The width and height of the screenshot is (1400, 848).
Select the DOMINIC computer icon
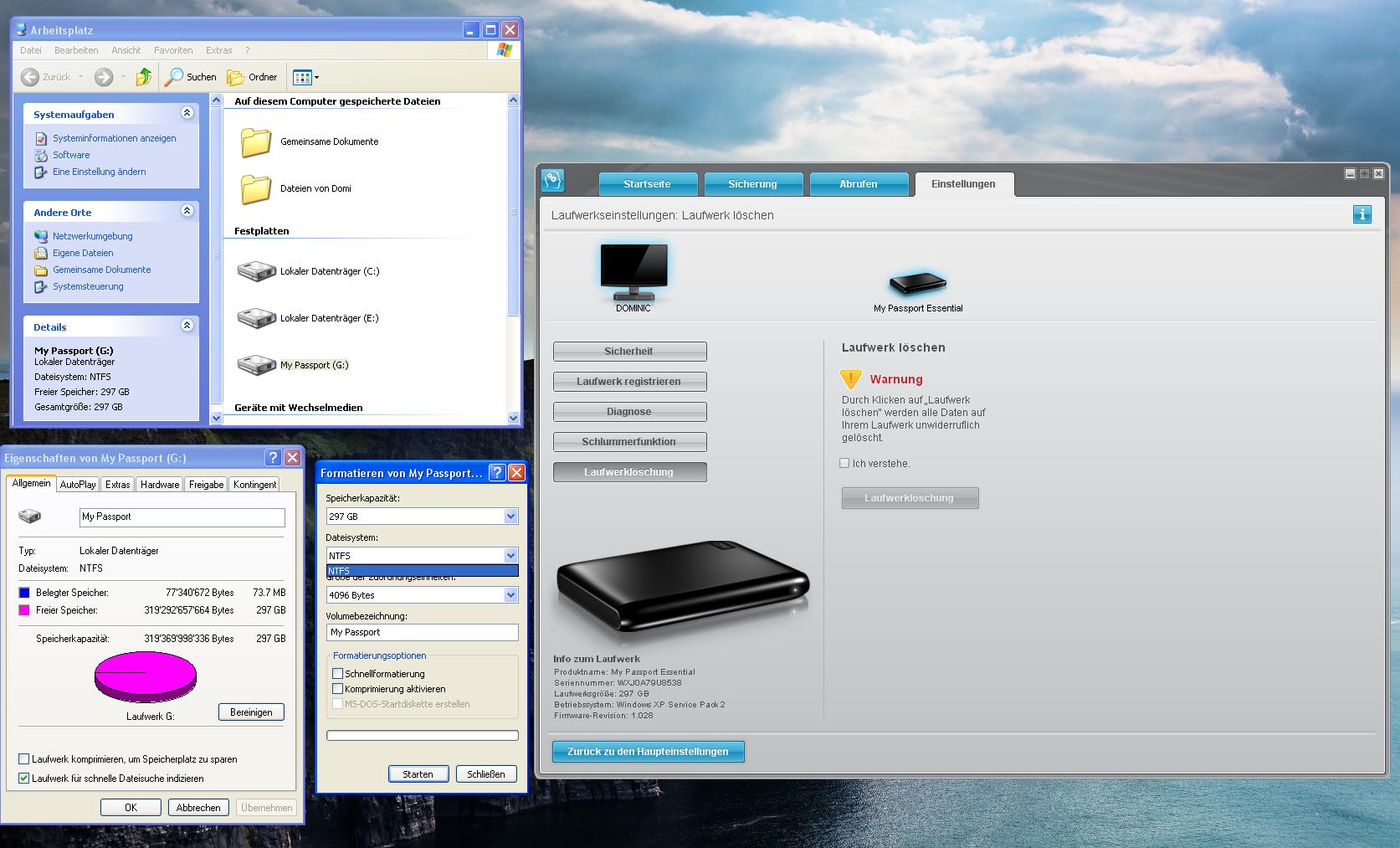click(633, 273)
